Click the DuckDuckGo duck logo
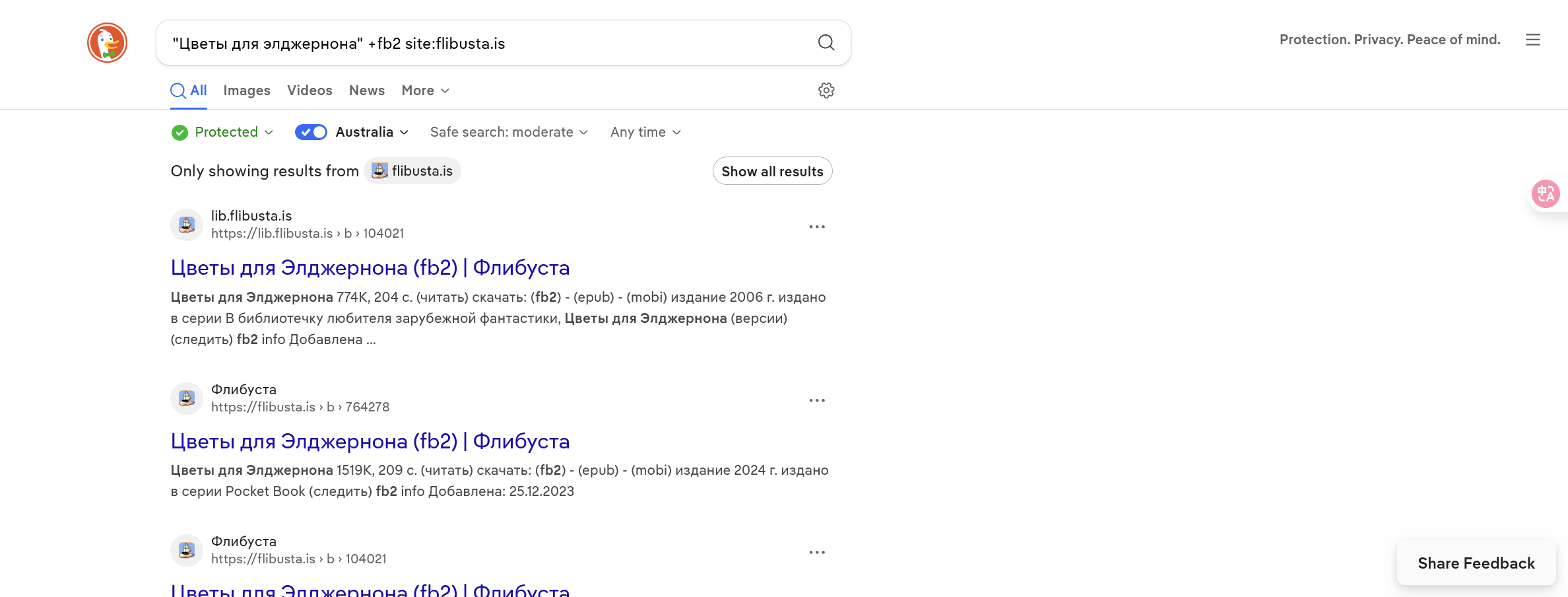1568x597 pixels. click(x=107, y=43)
